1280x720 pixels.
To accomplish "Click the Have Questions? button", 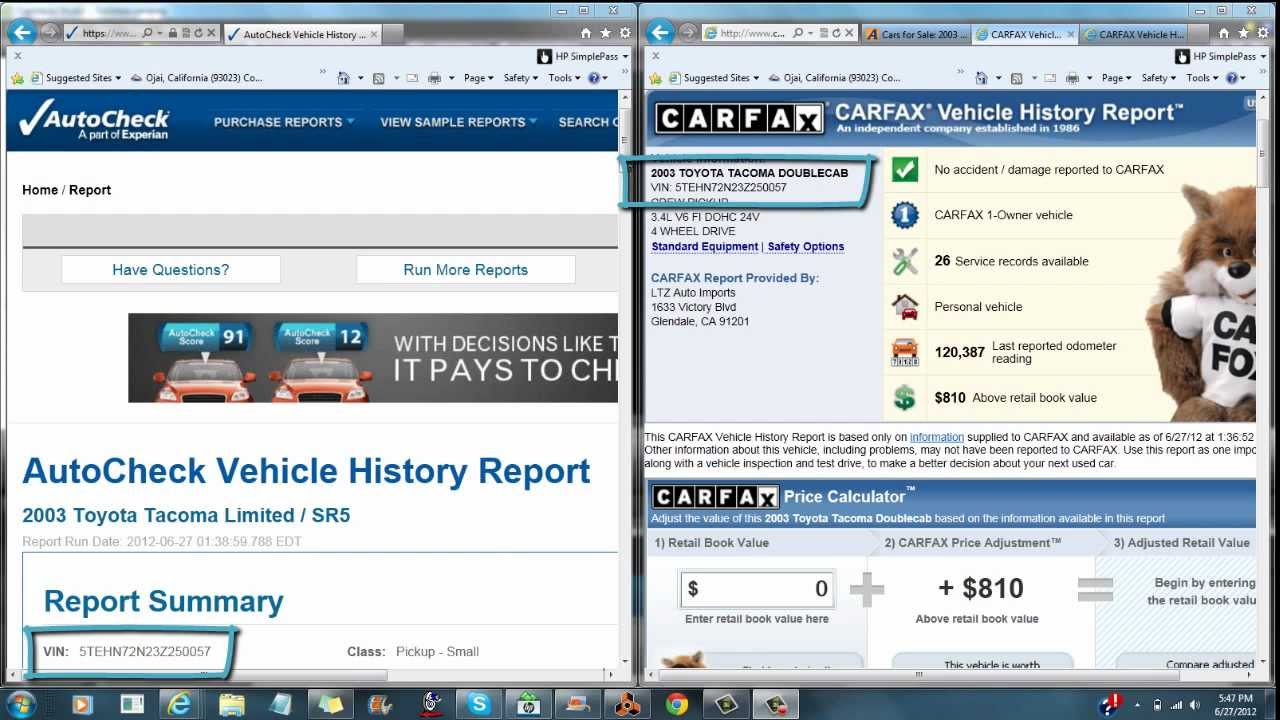I will (x=171, y=270).
